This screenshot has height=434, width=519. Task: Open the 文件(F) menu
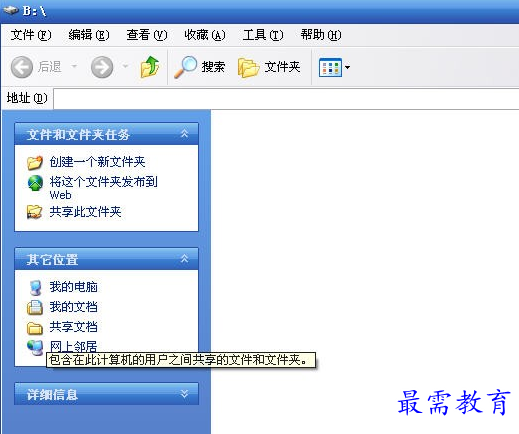tap(31, 35)
